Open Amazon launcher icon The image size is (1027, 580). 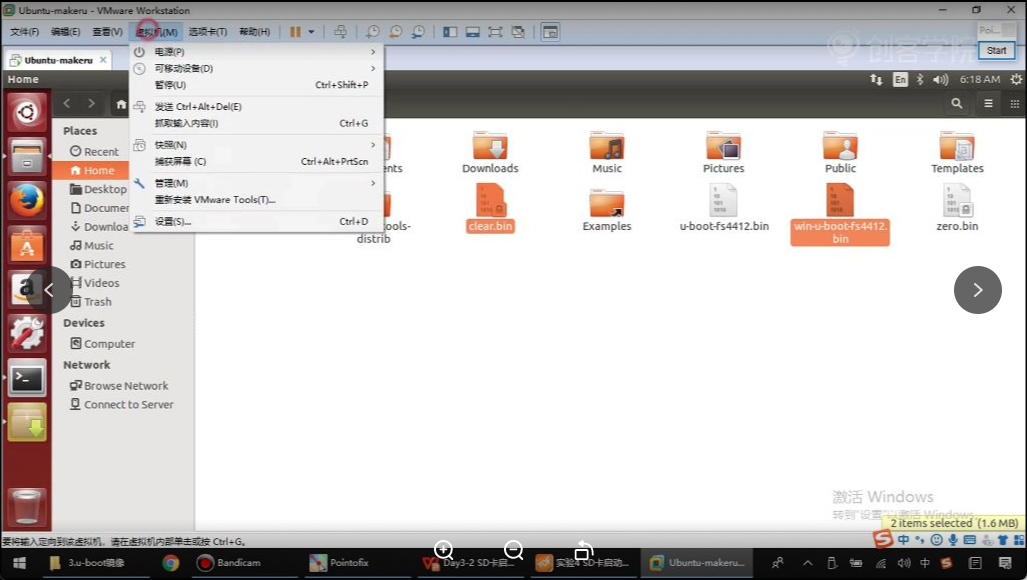pos(25,288)
